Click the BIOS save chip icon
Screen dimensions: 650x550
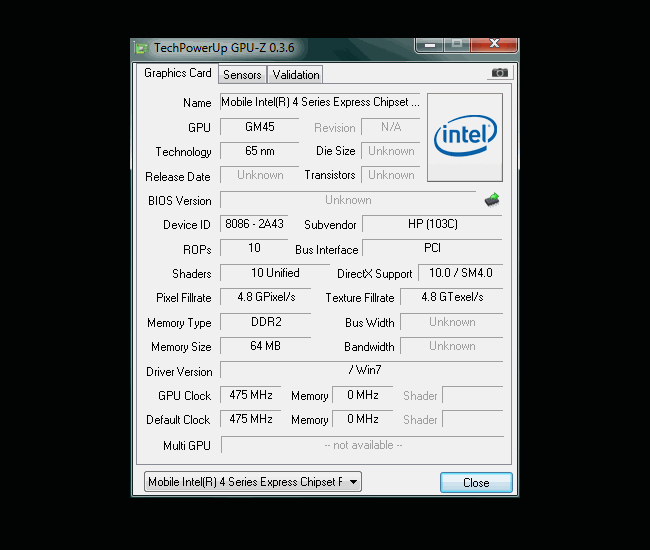[492, 200]
